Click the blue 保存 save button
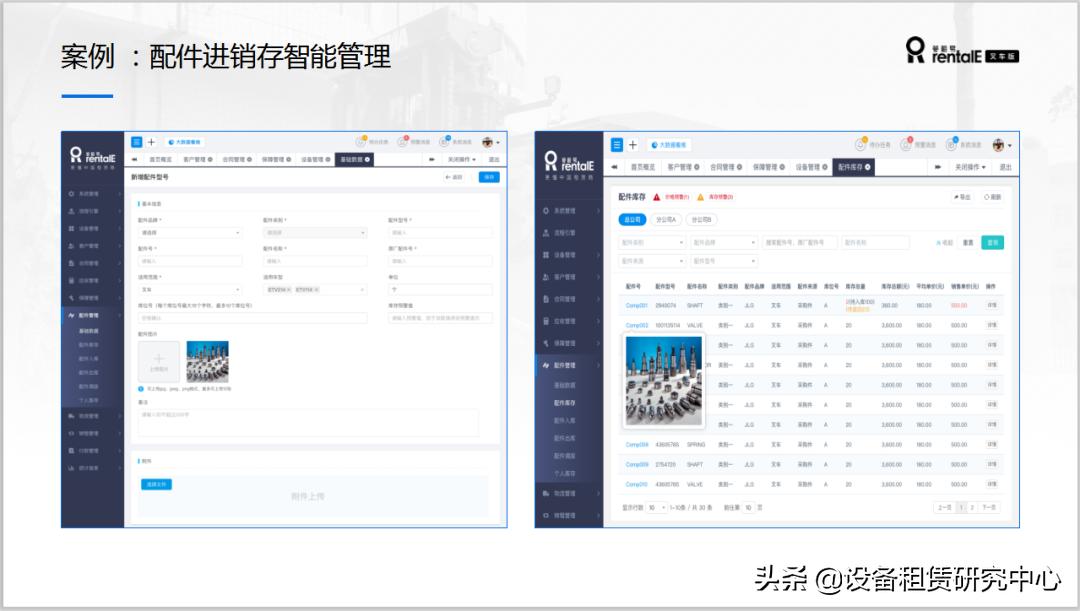The width and height of the screenshot is (1080, 611). click(487, 177)
